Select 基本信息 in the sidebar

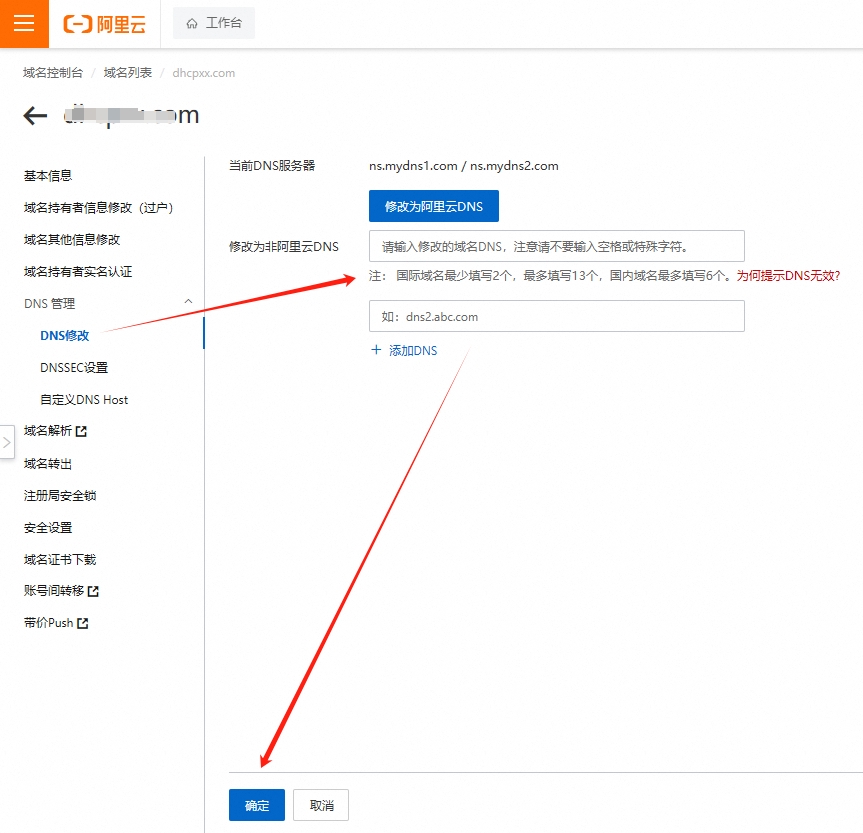[x=48, y=176]
